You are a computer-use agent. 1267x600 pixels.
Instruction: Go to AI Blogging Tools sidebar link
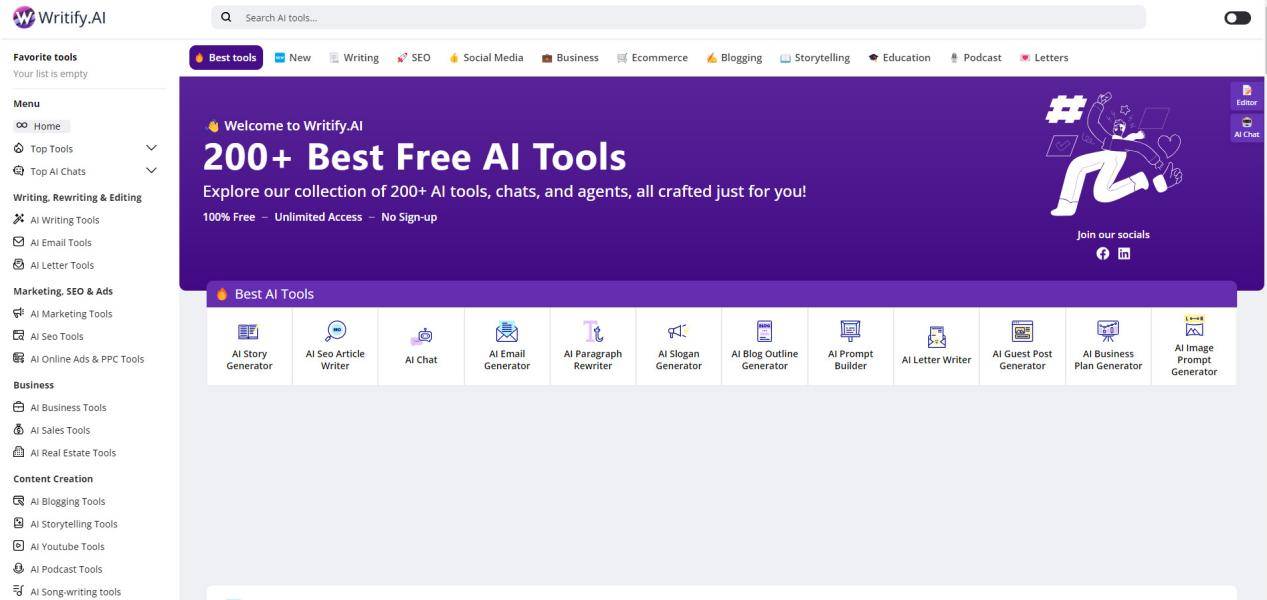(67, 502)
